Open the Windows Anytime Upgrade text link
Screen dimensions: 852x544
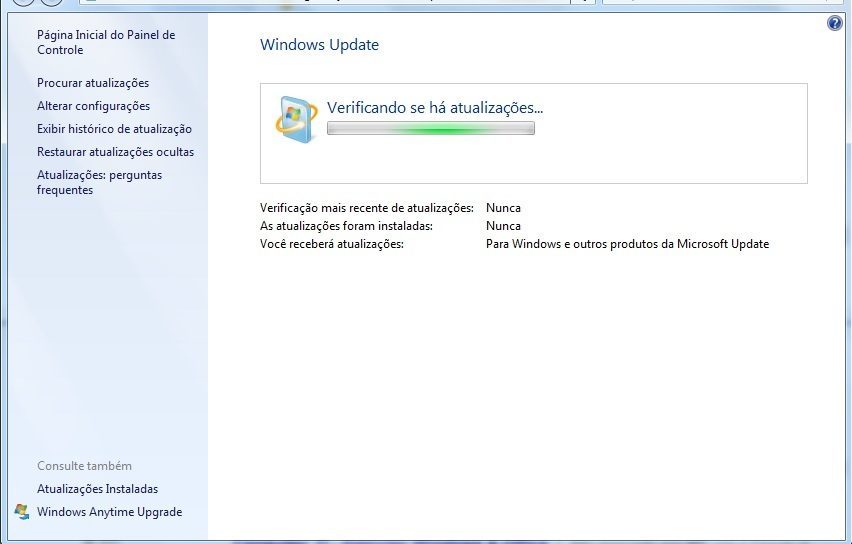(109, 512)
